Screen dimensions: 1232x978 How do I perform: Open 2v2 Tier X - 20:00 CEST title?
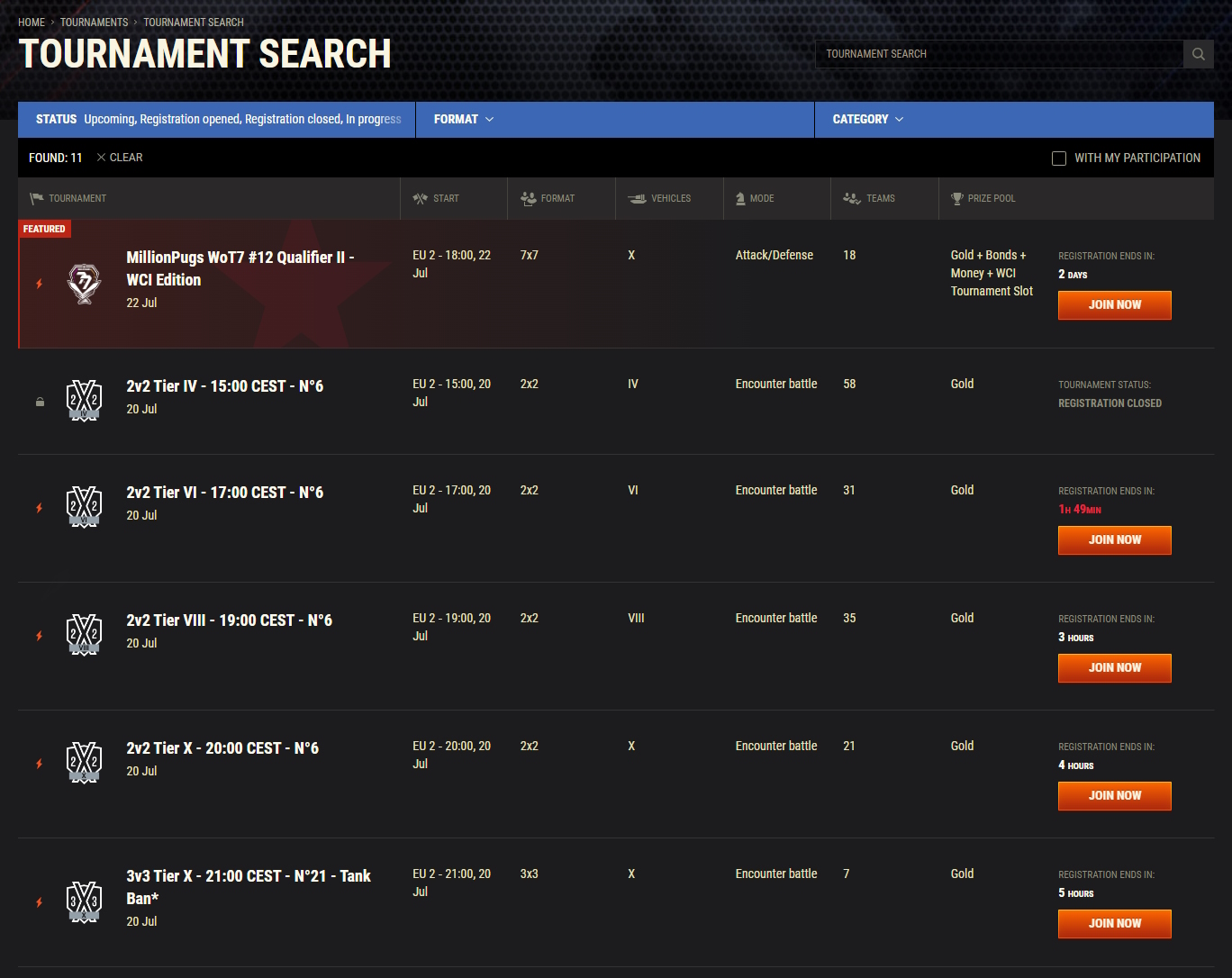222,748
